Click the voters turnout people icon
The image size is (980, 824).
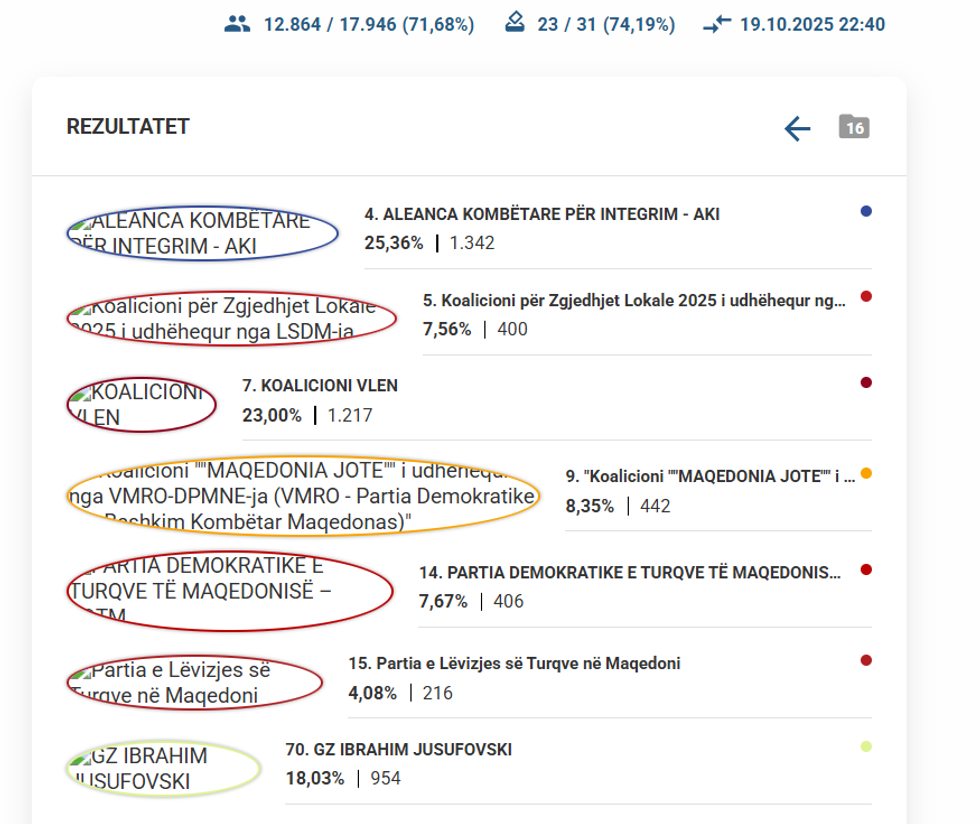point(237,24)
